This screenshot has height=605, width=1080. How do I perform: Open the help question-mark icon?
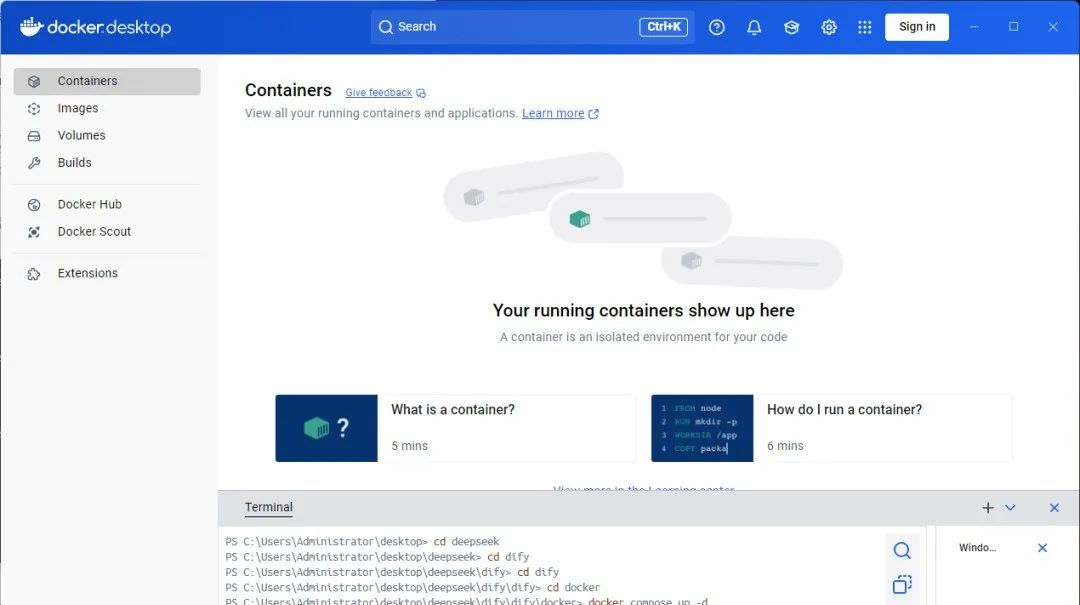[x=716, y=27]
